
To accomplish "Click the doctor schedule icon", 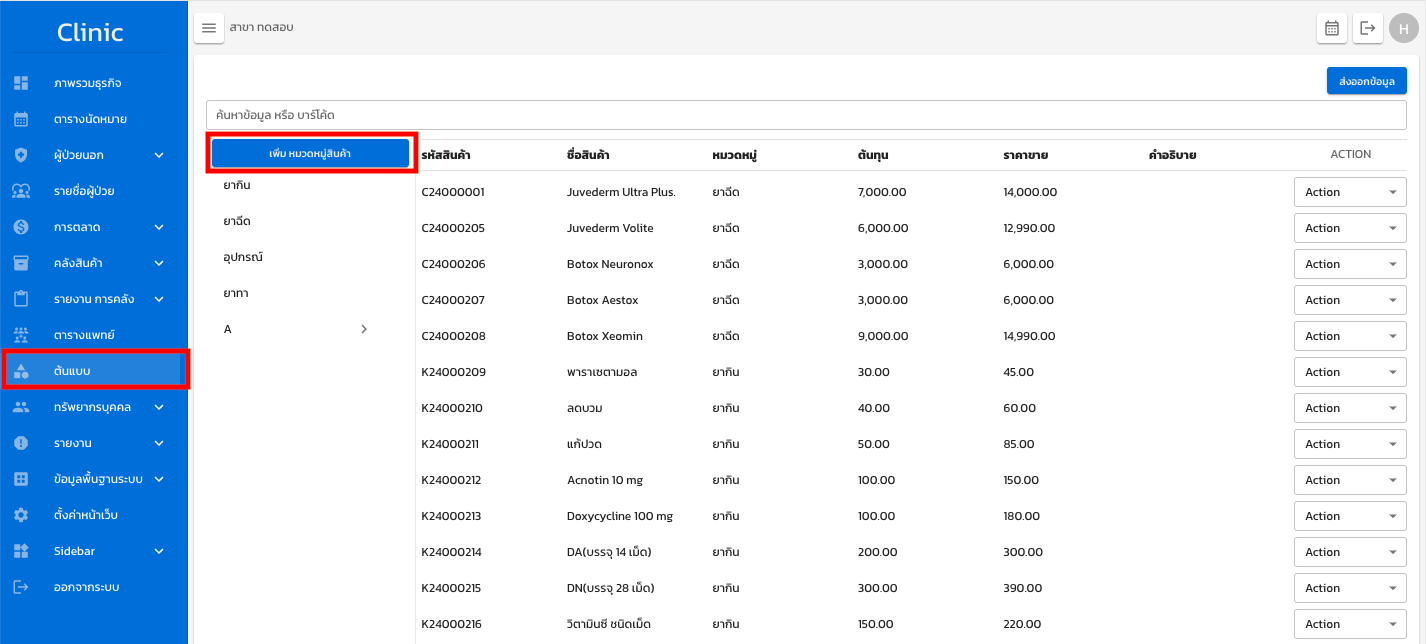I will [x=21, y=335].
